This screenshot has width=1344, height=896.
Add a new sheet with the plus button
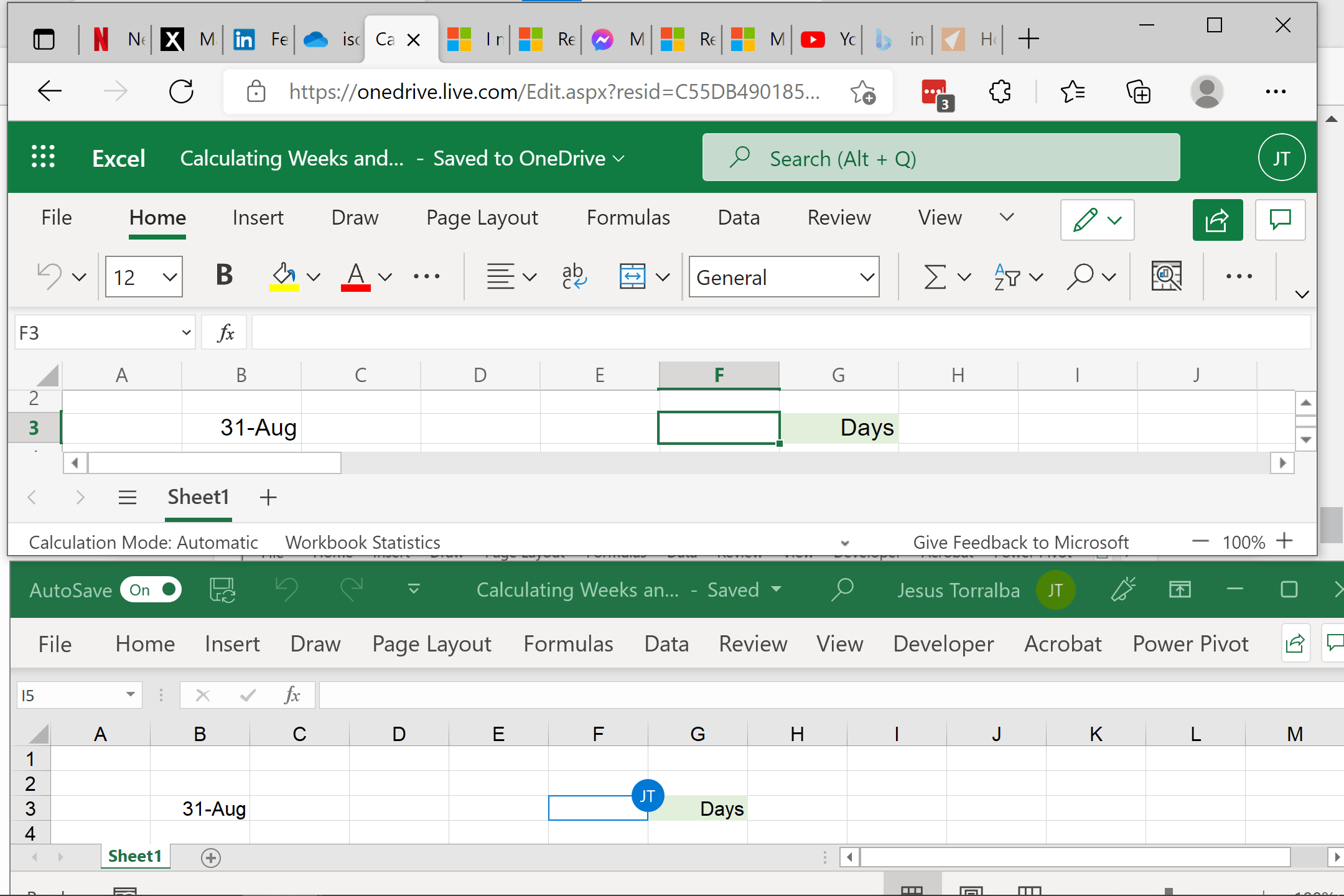click(268, 497)
